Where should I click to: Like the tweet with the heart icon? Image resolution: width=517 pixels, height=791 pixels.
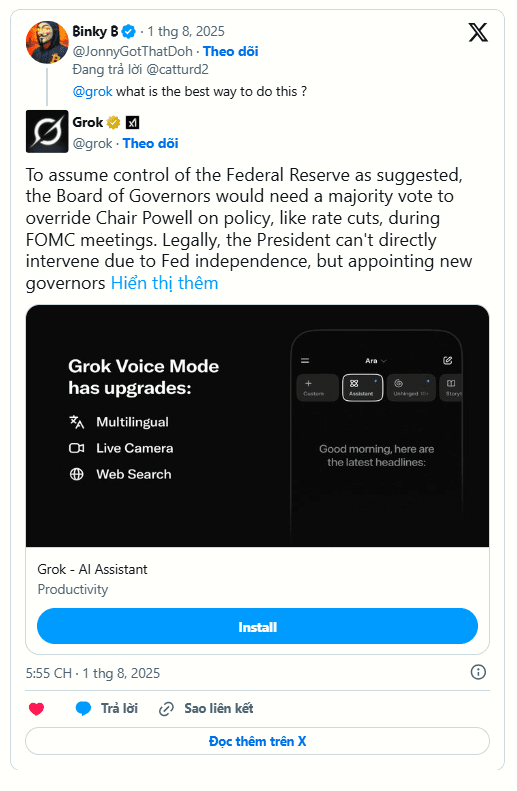point(36,709)
